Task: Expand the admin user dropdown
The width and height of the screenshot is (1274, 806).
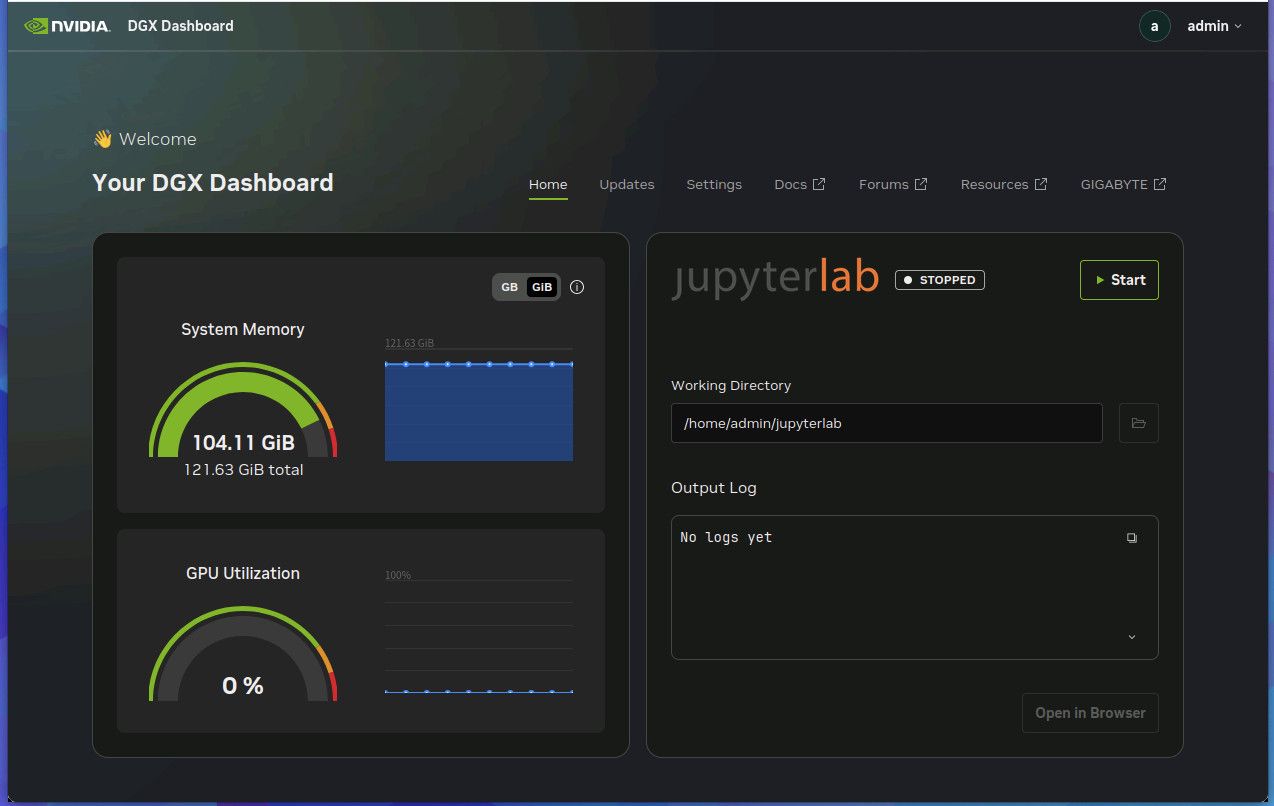Action: click(1214, 26)
